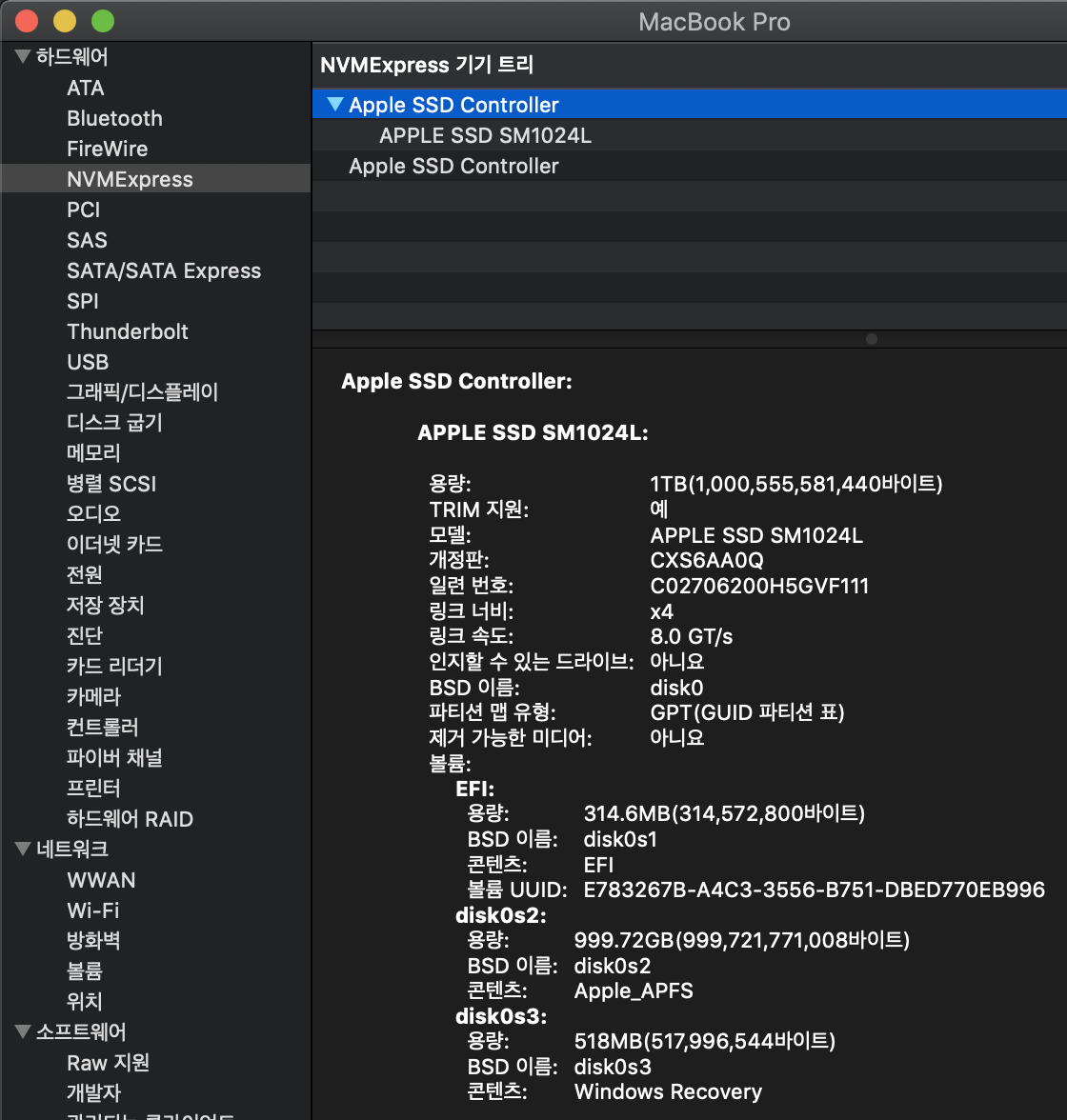
Task: Select APPLE SSD SM1024L device row
Action: coord(690,135)
